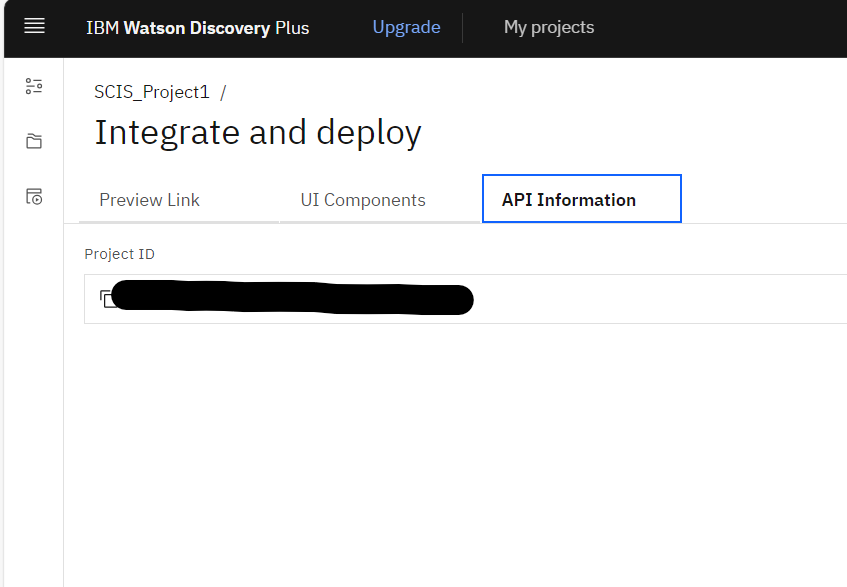Go to My projects
The image size is (847, 587).
pos(548,27)
